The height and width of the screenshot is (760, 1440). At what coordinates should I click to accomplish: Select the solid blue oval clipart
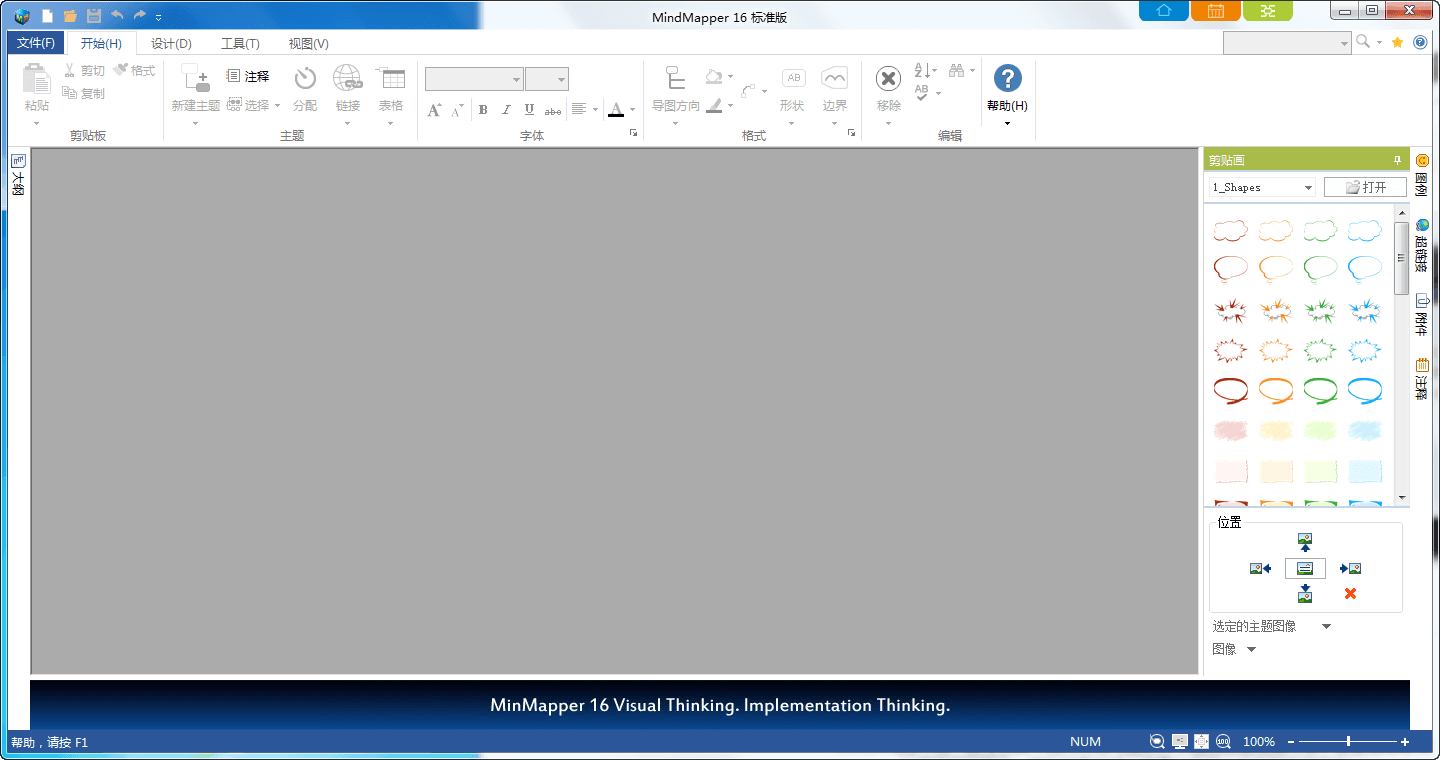1365,389
